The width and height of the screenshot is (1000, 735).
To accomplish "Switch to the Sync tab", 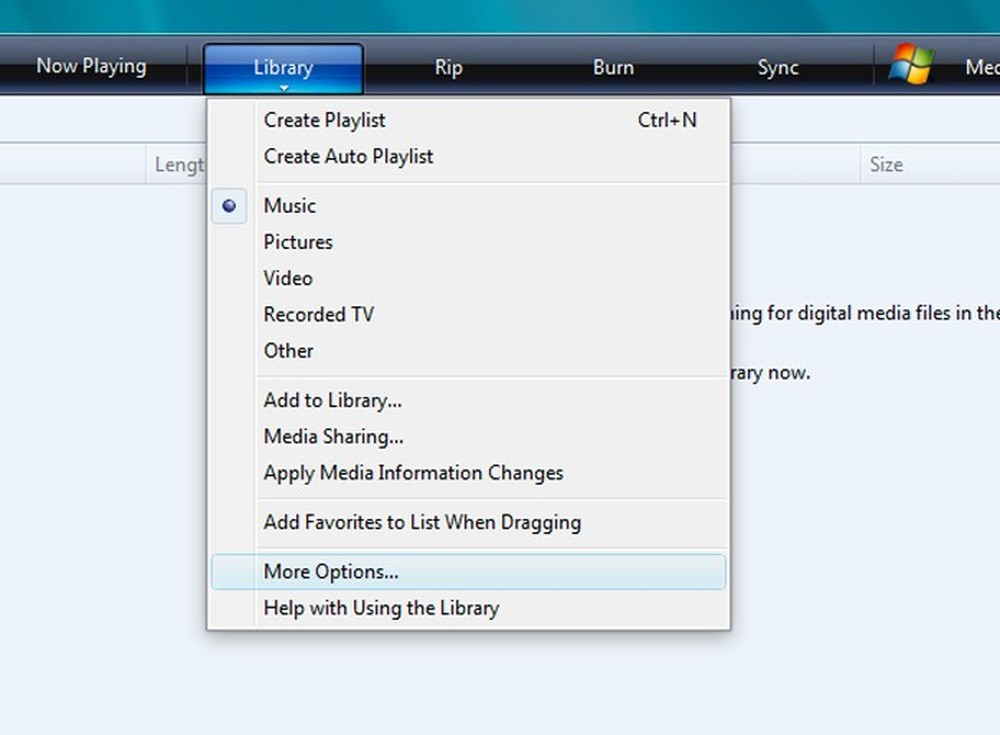I will click(777, 67).
